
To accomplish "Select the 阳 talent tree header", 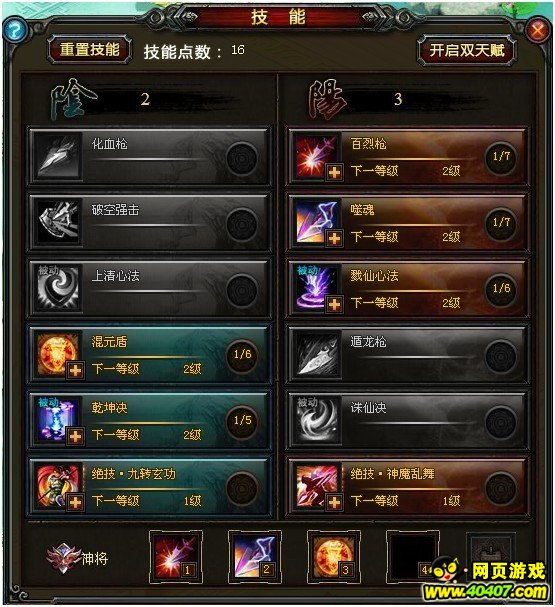I will pyautogui.click(x=327, y=99).
